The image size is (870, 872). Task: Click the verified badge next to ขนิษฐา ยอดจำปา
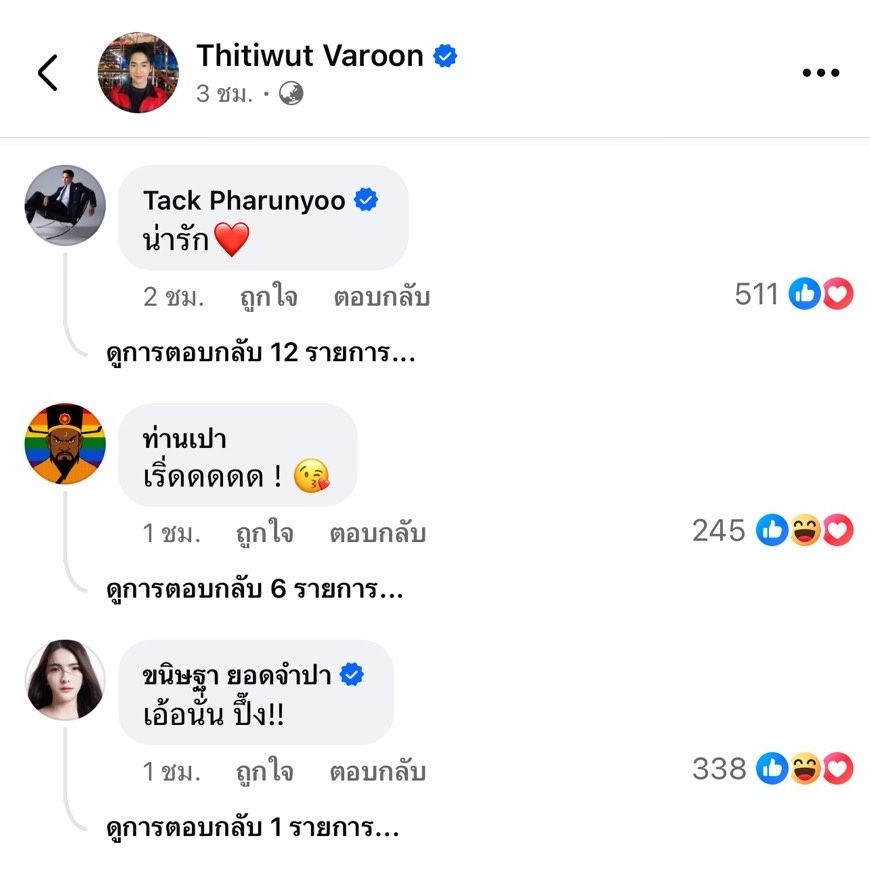352,675
